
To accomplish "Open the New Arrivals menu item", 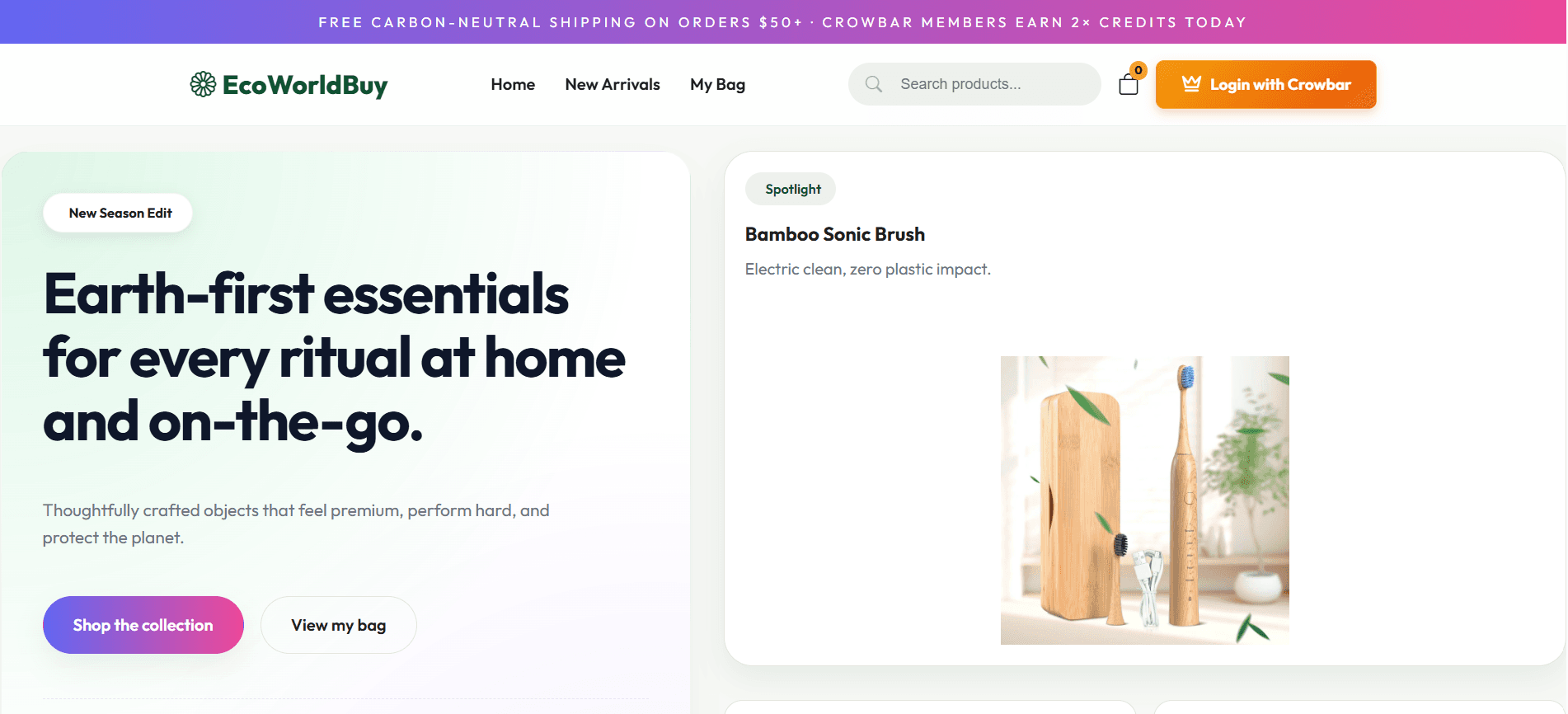I will click(x=613, y=84).
